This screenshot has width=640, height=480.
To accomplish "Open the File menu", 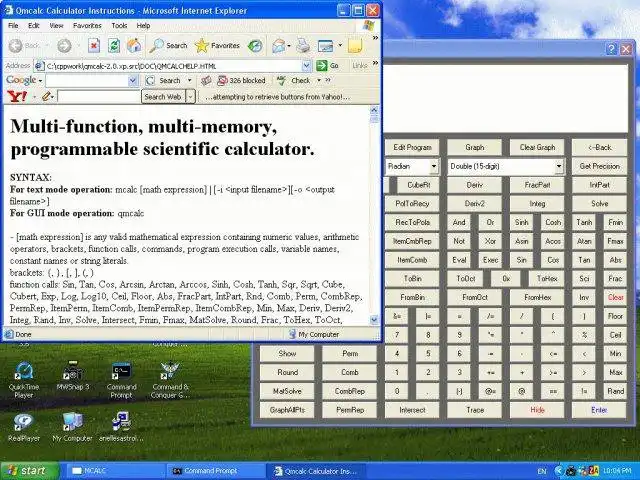I will 13,25.
